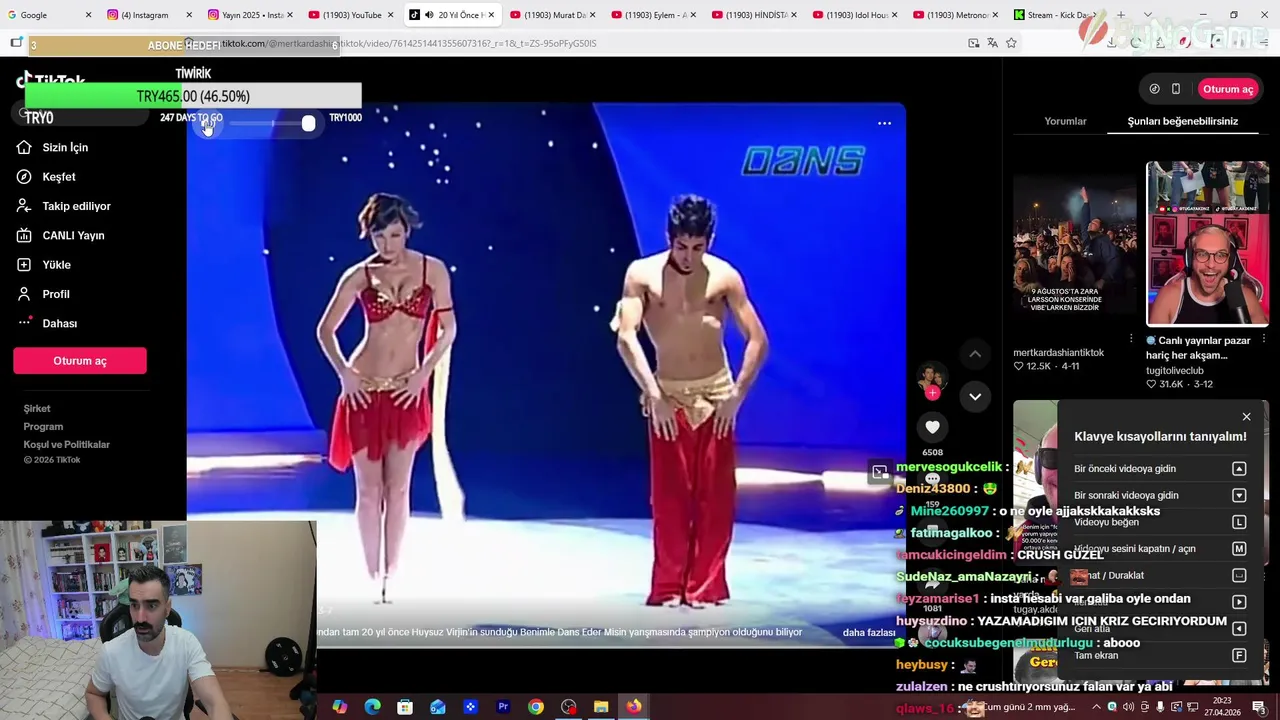Like the video with the heart icon
This screenshot has width=1280, height=720.
point(932,427)
